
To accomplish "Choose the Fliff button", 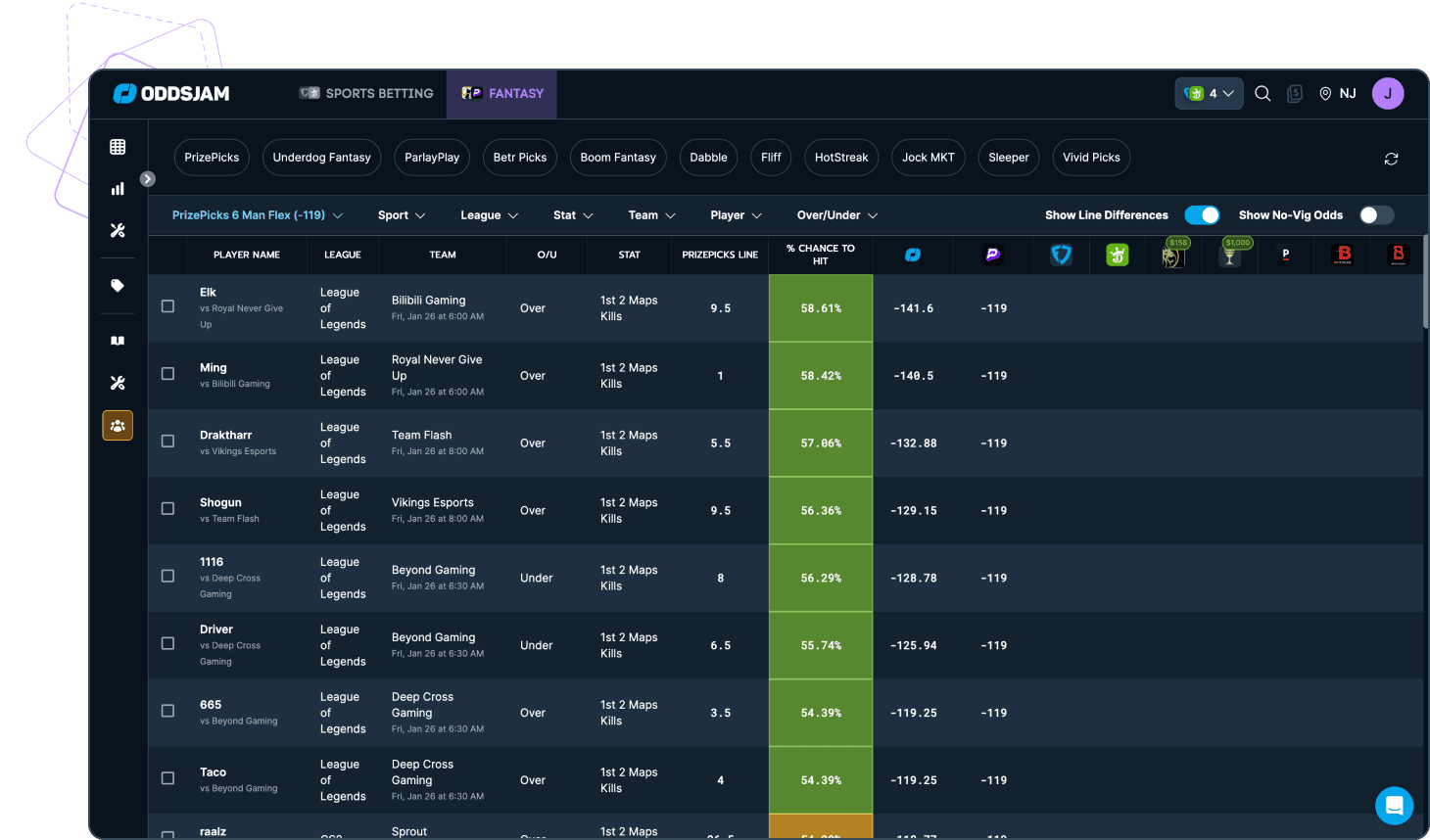I will pos(772,158).
